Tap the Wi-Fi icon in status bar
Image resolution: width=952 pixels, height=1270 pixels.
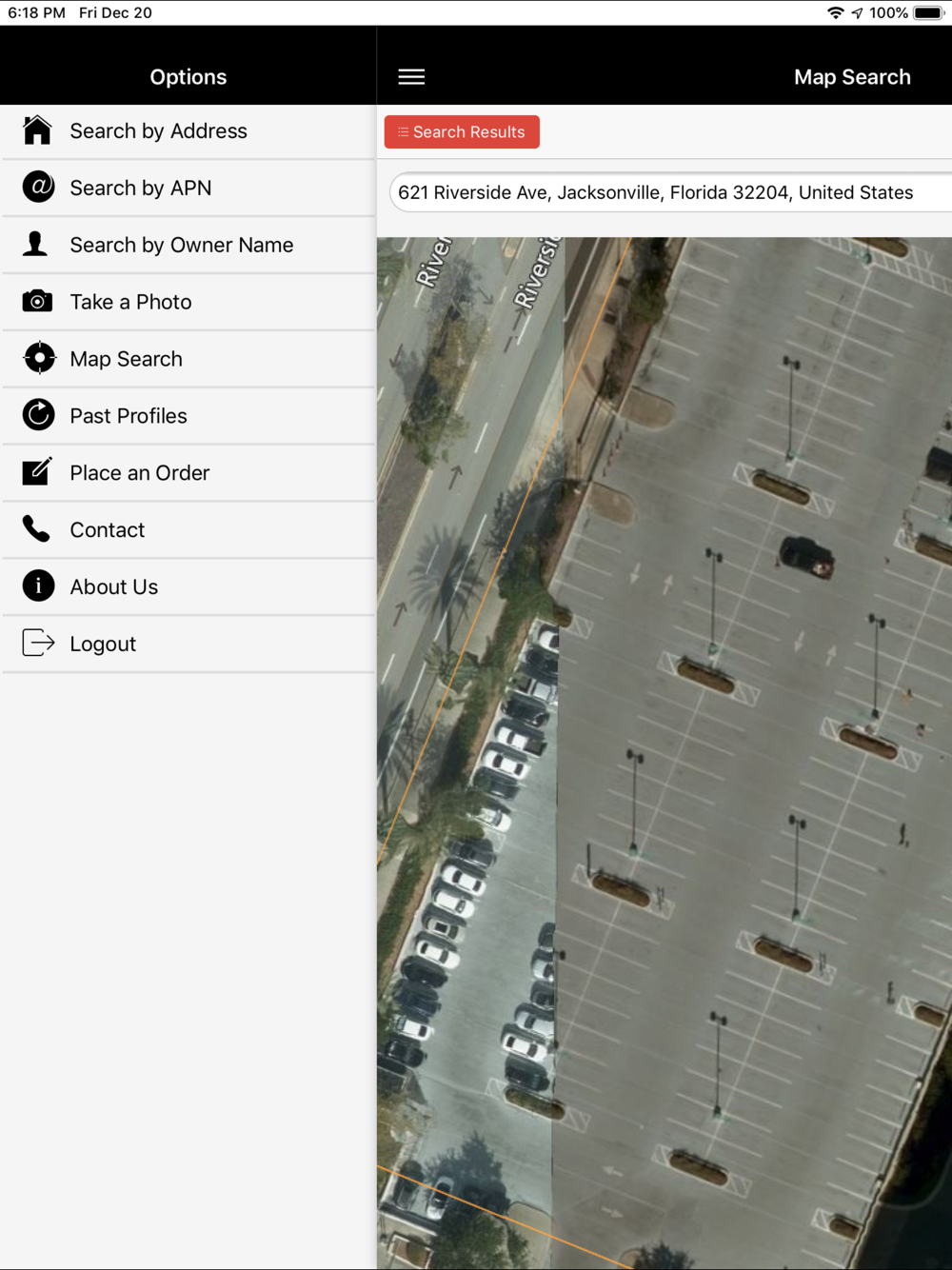click(836, 12)
